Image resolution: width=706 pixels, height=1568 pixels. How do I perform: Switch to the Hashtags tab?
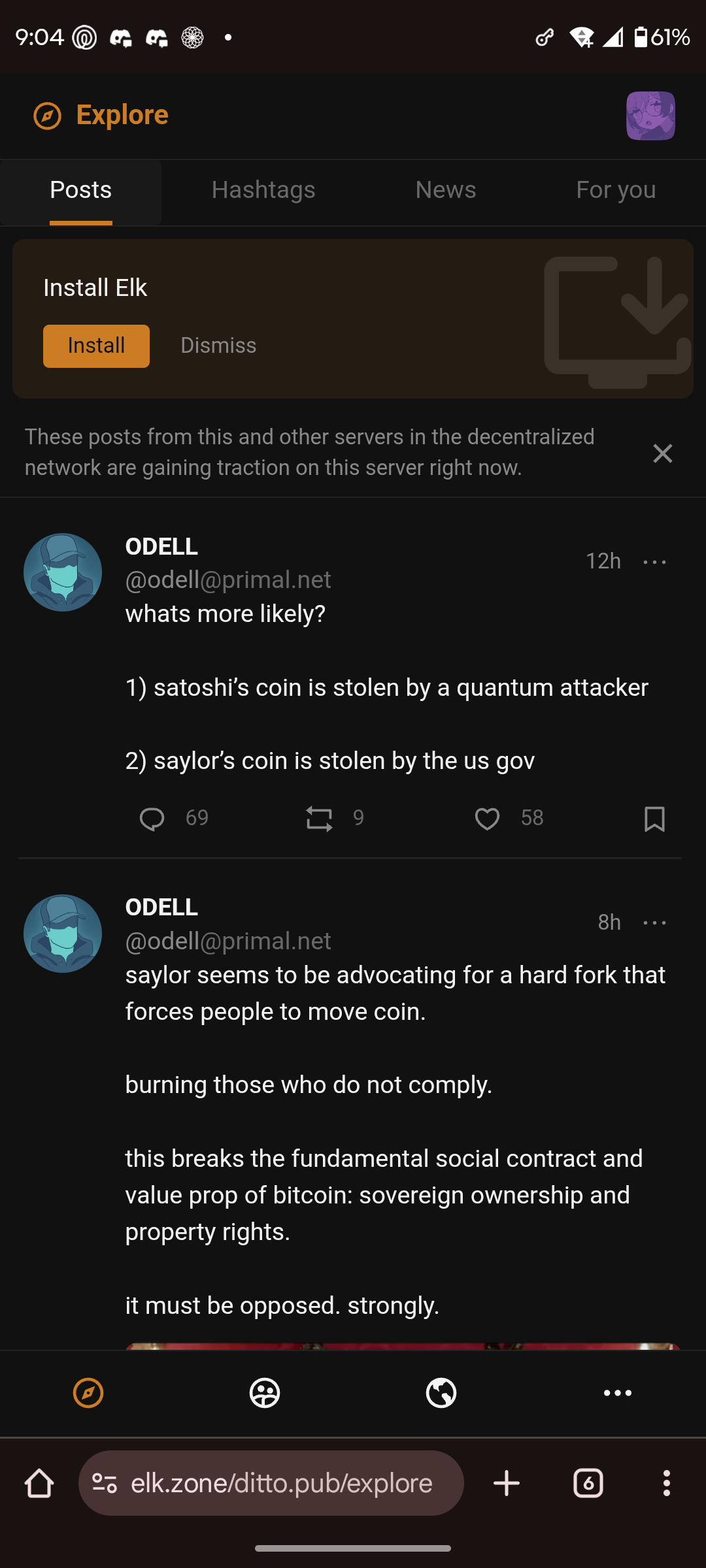[263, 191]
